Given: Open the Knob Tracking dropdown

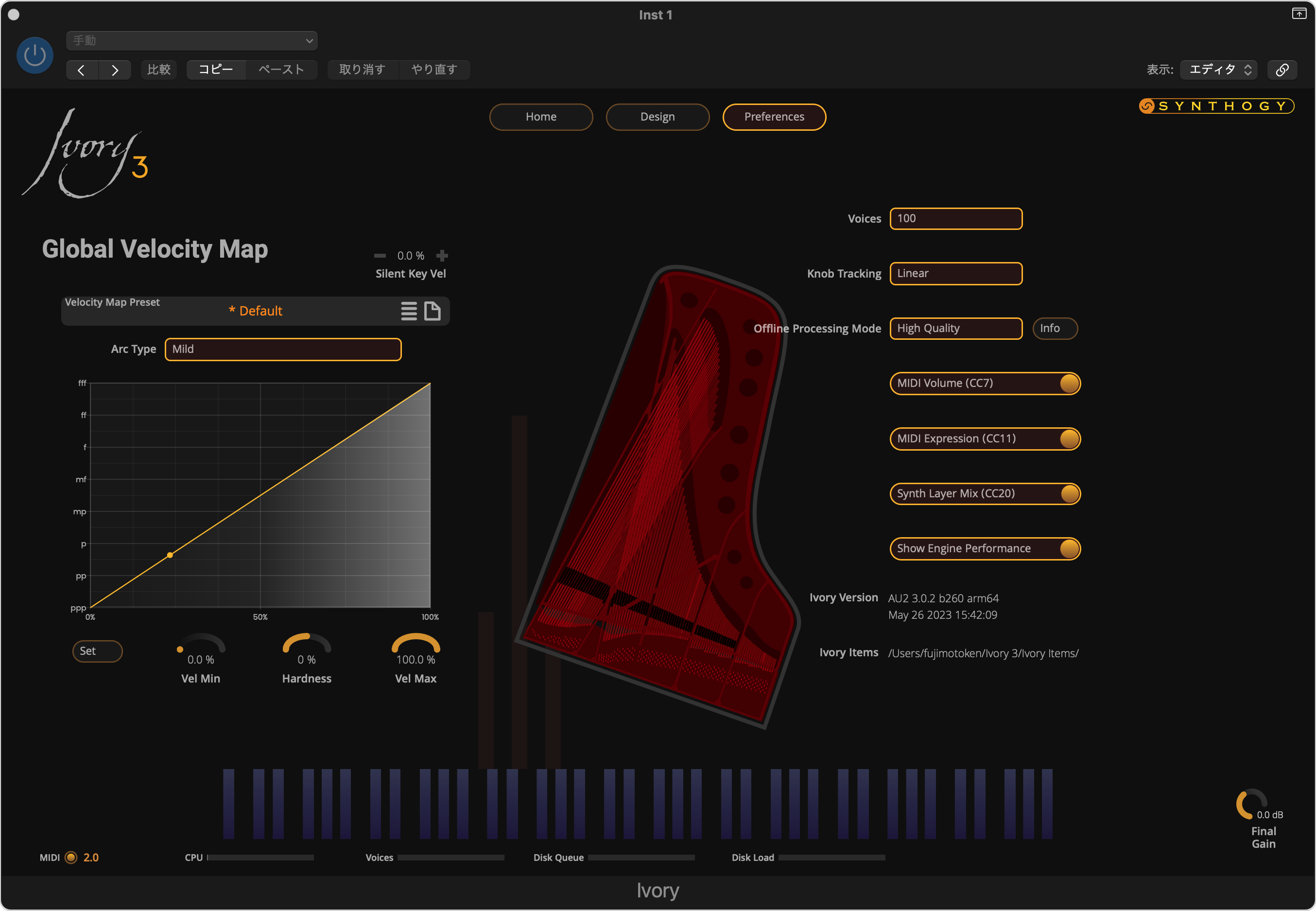Looking at the screenshot, I should [x=955, y=273].
